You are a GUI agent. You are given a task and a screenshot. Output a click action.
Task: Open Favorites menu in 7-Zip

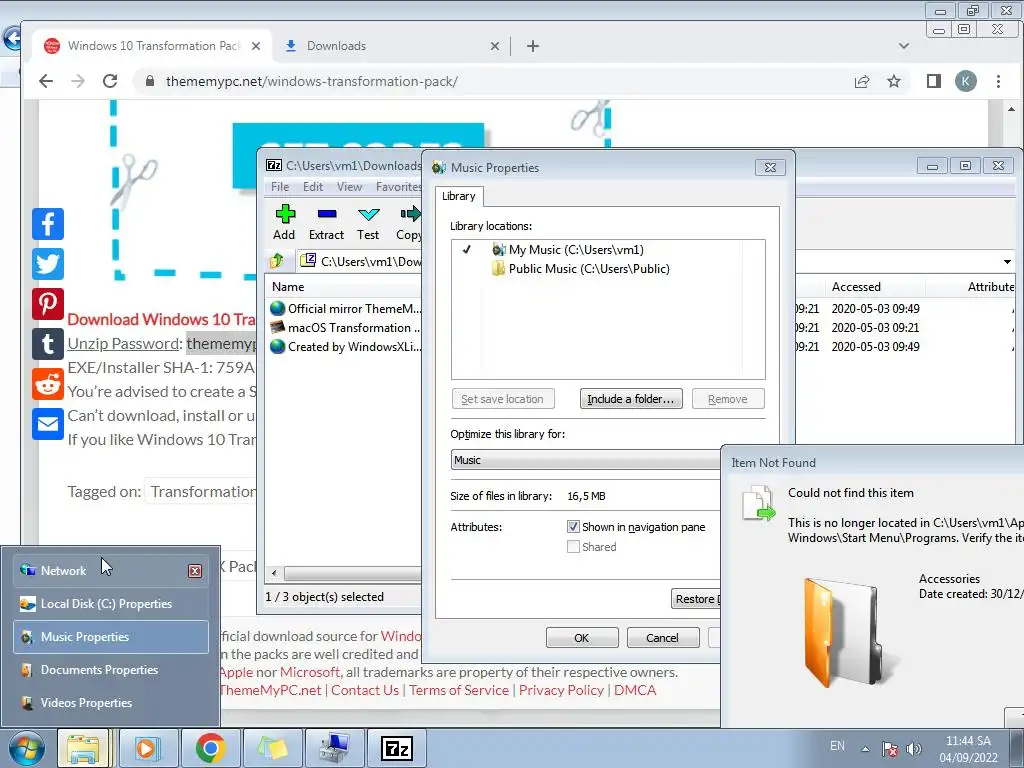pyautogui.click(x=398, y=187)
